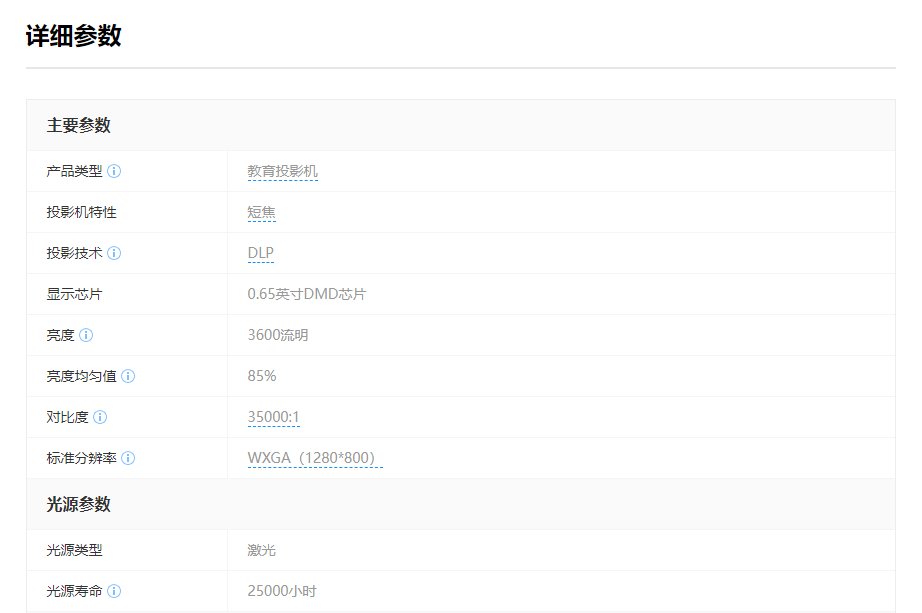
Task: Follow the 短焦 feature link
Action: click(261, 212)
